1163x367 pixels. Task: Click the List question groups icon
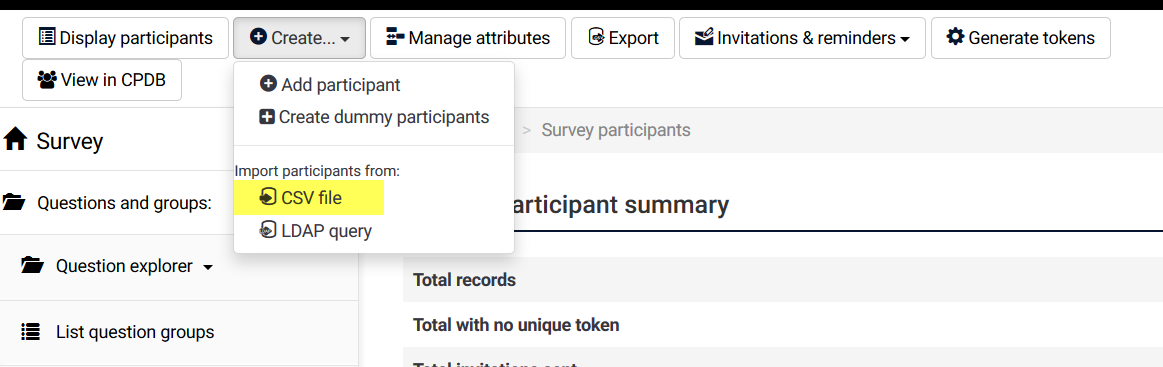pyautogui.click(x=30, y=331)
